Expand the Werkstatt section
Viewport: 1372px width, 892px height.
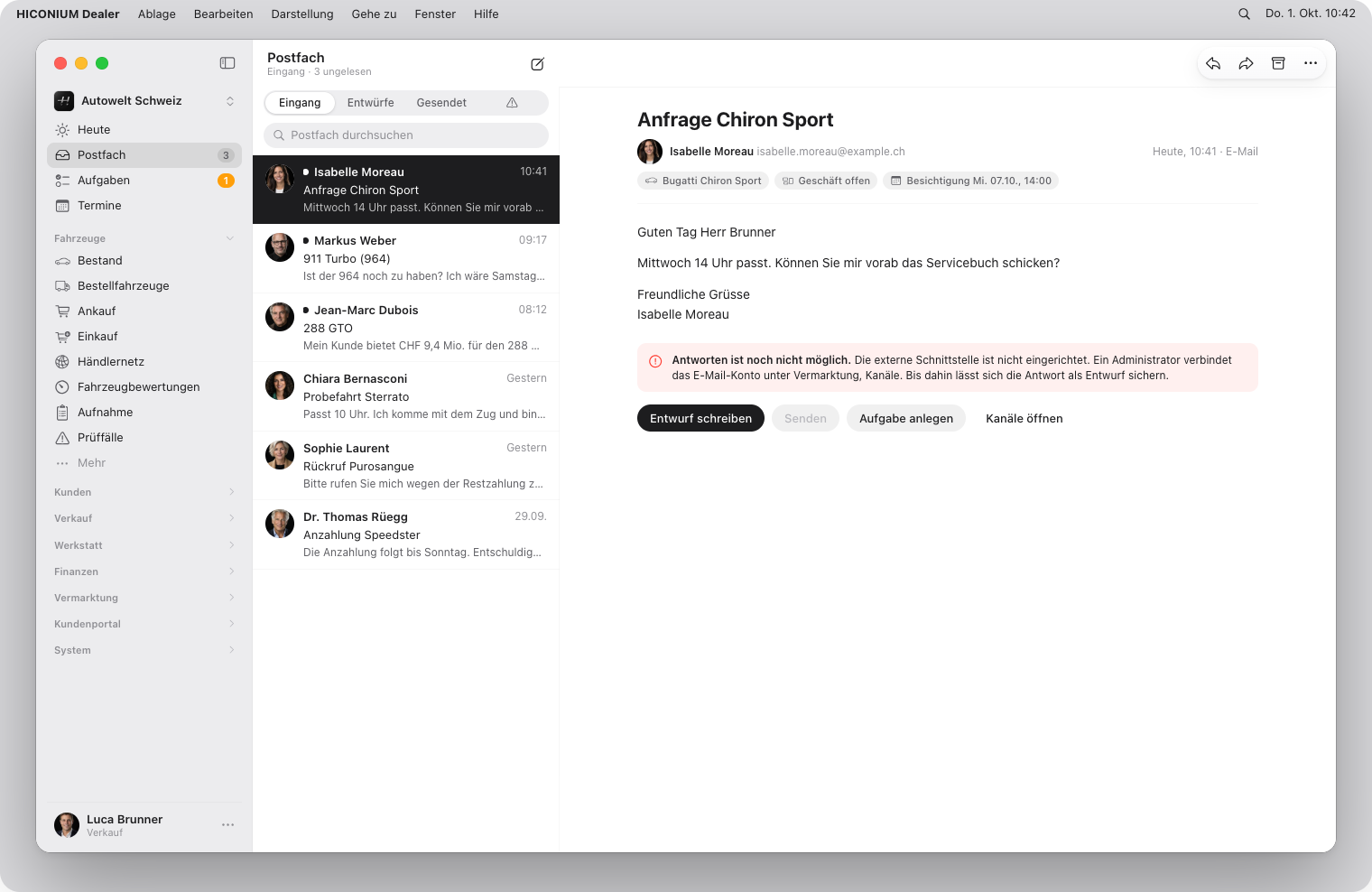(144, 545)
